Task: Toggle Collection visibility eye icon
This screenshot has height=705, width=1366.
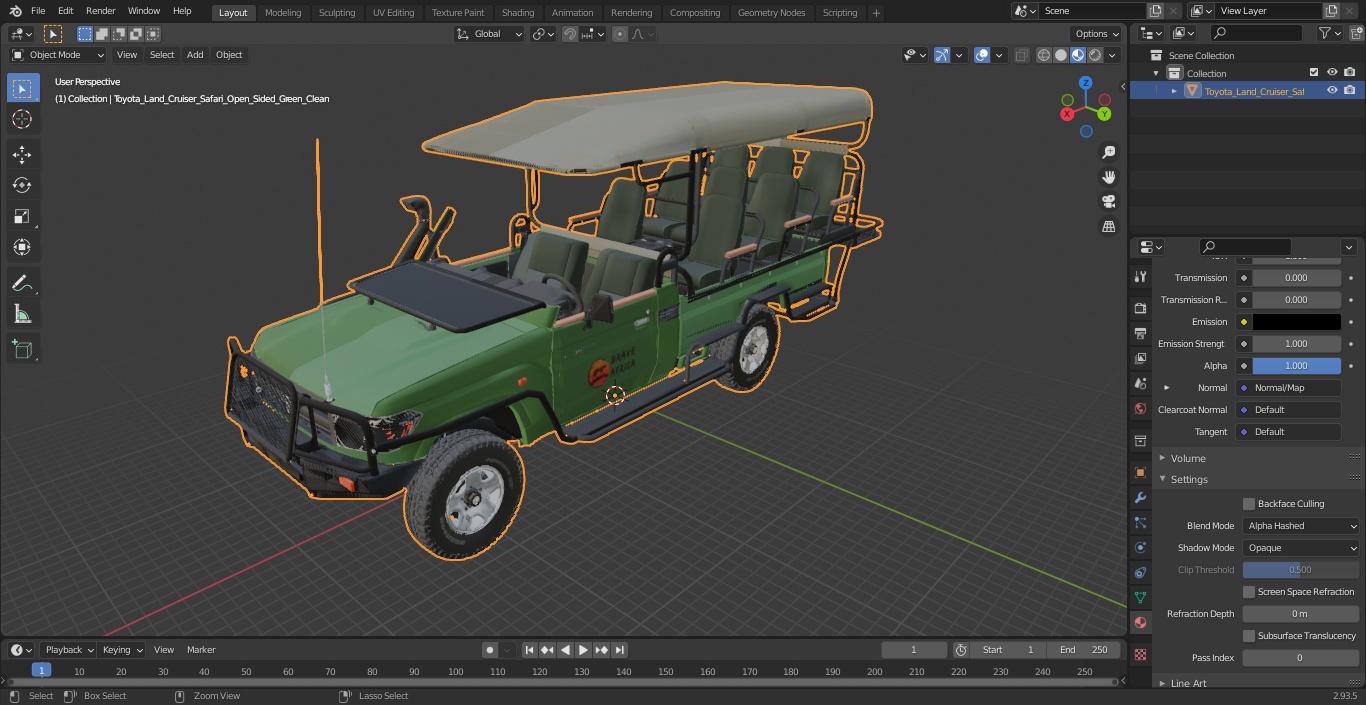Action: 1332,73
